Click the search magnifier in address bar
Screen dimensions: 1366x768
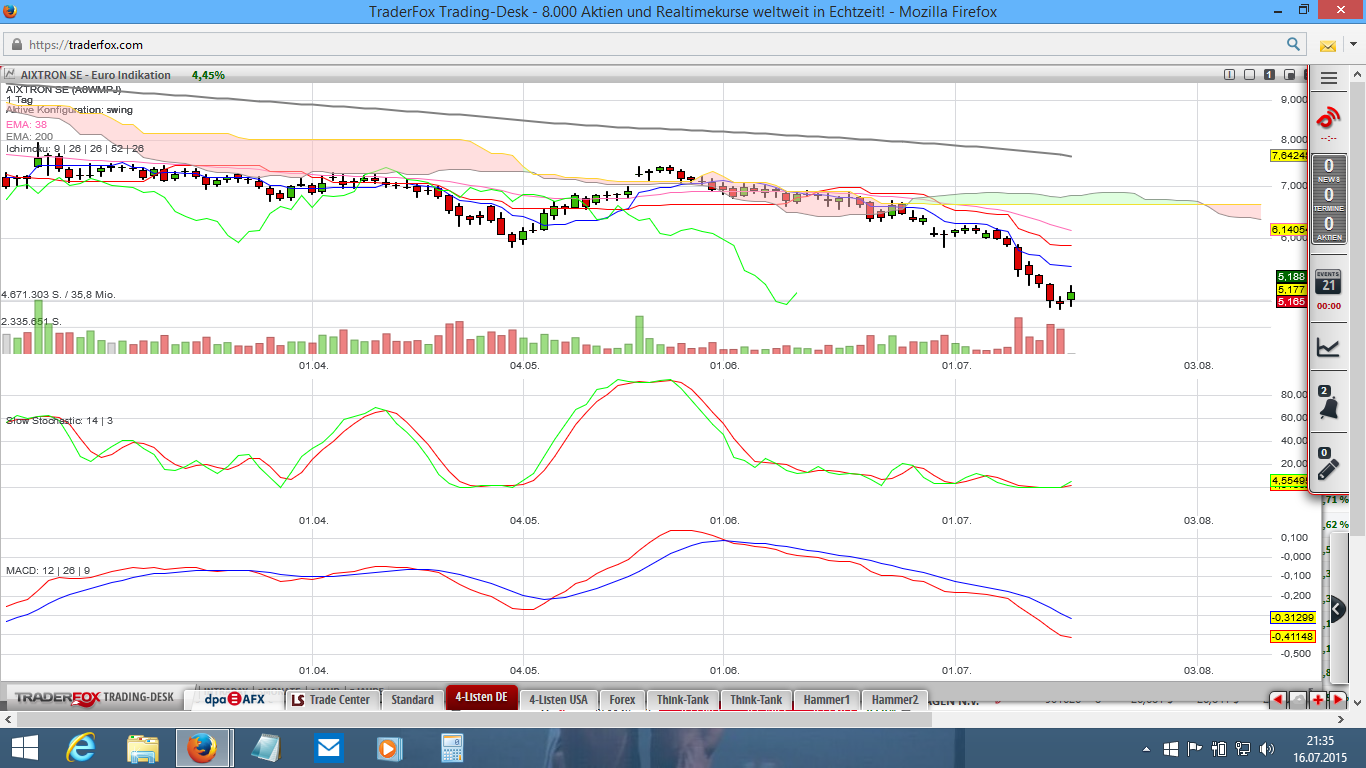point(1293,44)
